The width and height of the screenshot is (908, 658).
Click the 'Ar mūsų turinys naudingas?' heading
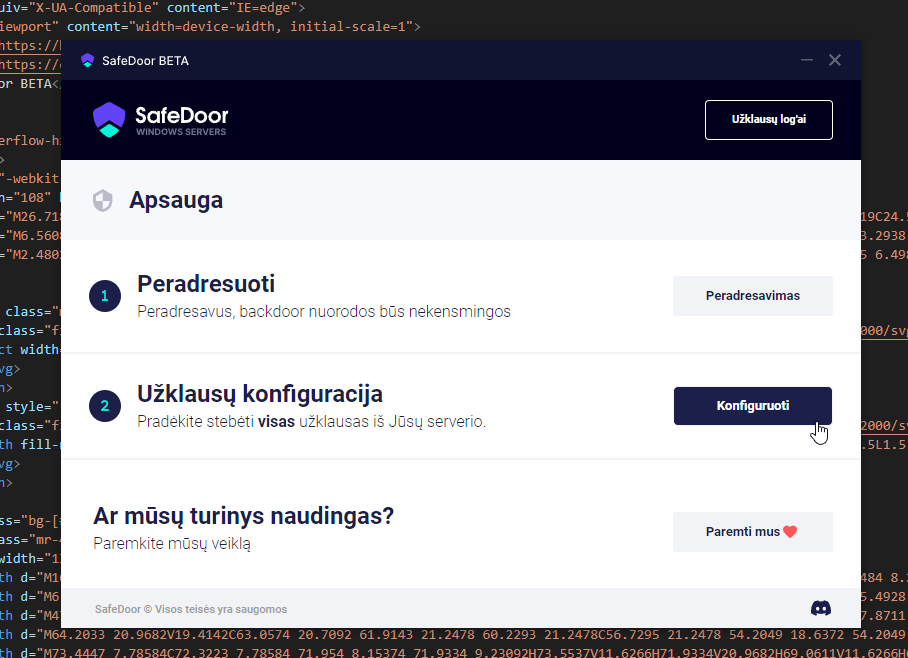pos(243,516)
